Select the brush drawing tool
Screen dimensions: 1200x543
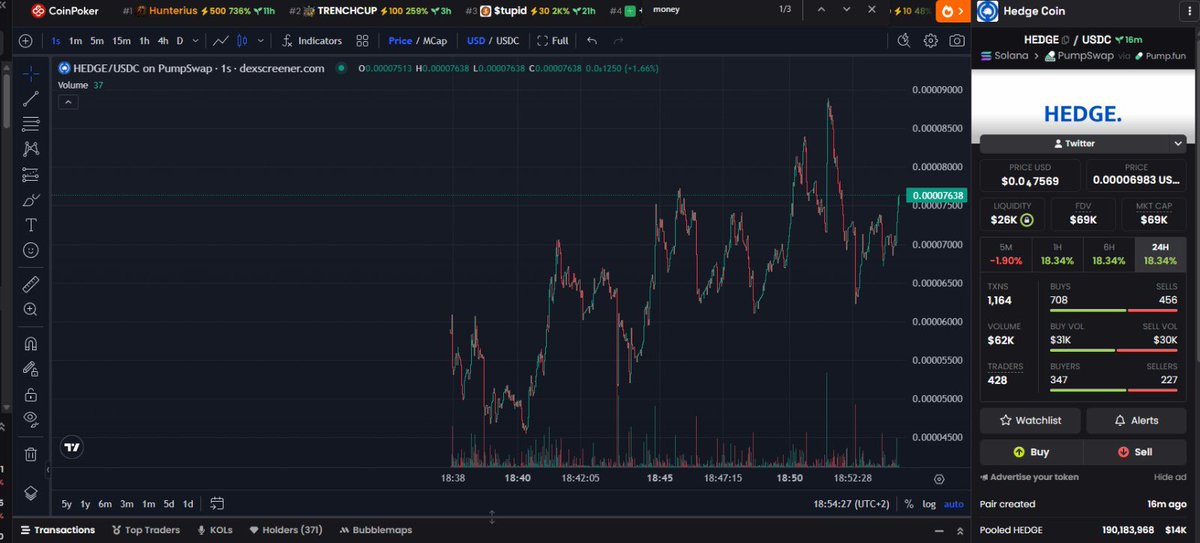(x=31, y=200)
